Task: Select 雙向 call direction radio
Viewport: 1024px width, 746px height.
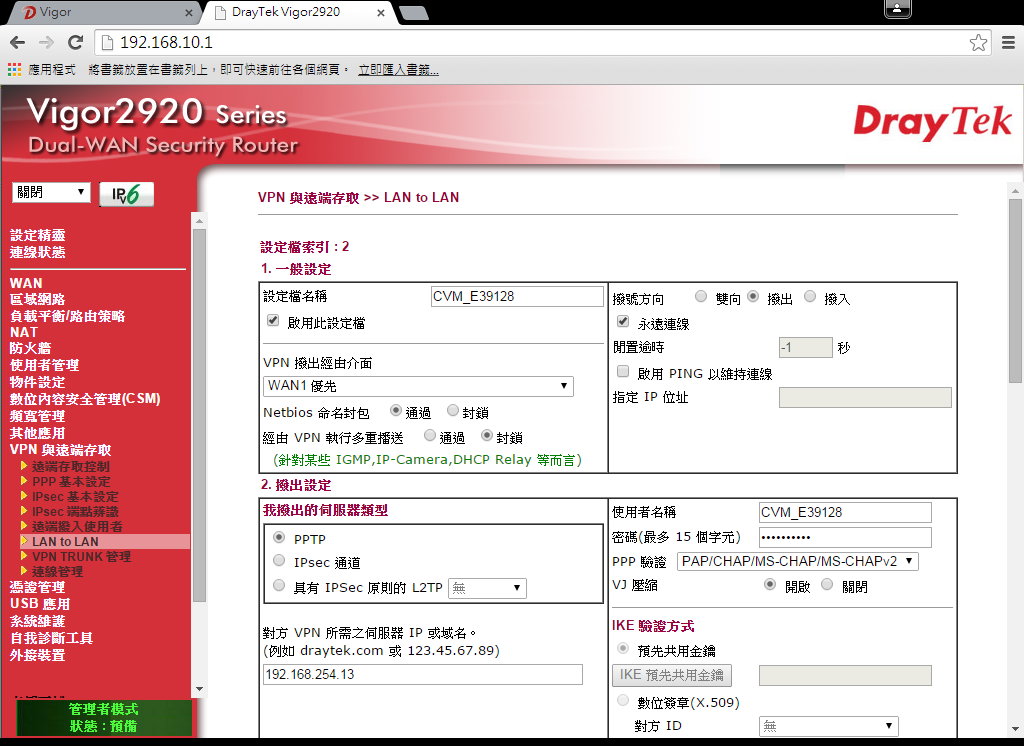Action: 701,297
